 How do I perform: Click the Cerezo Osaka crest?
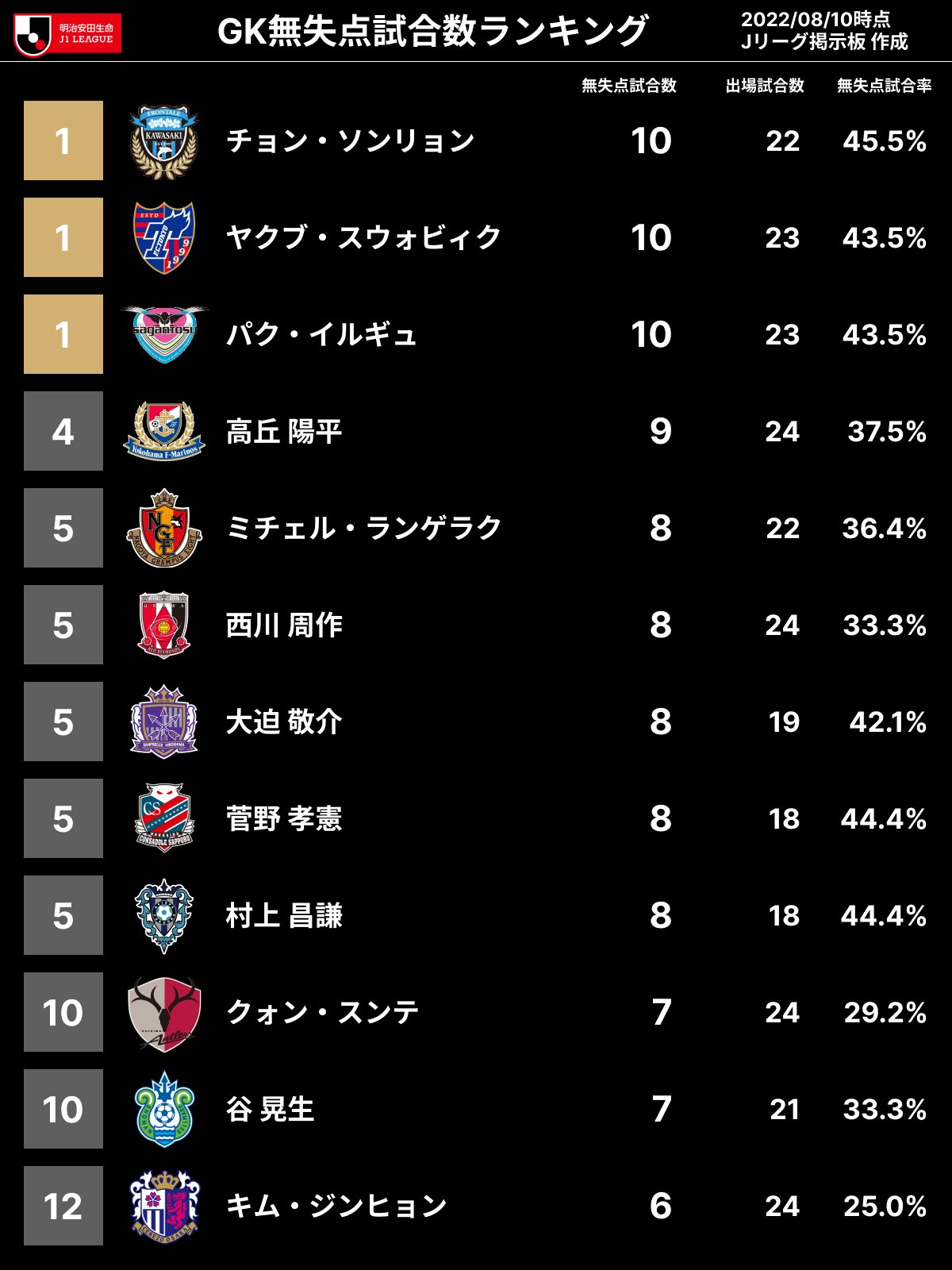(x=164, y=1206)
